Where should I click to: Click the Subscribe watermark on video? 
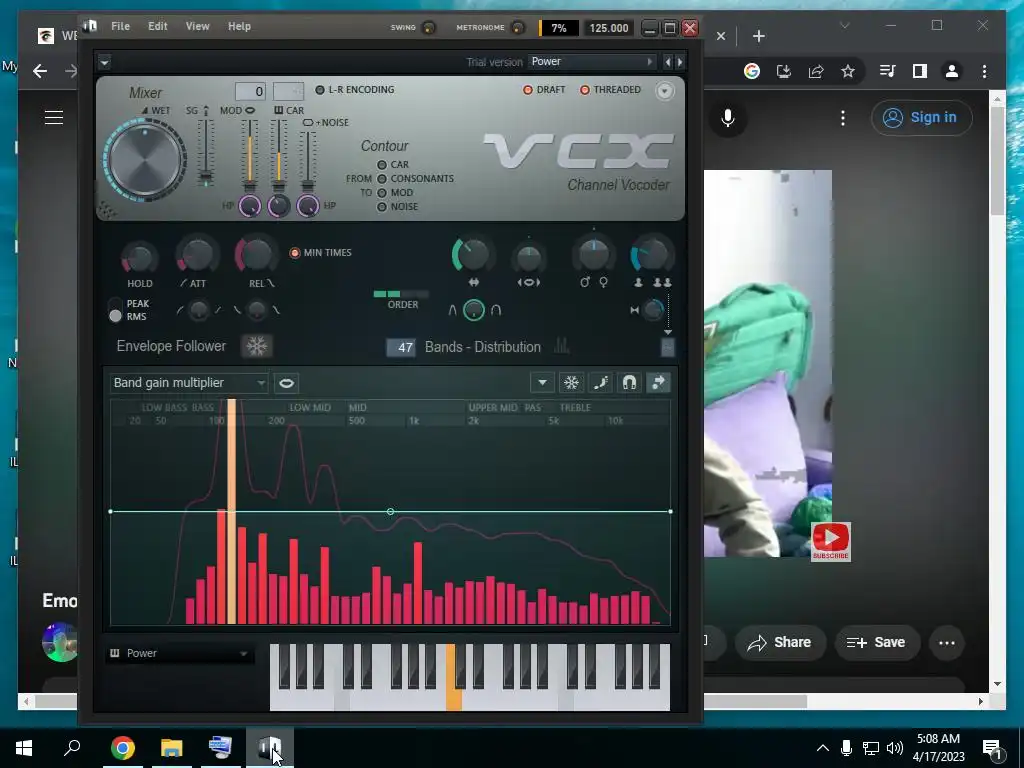click(x=831, y=541)
